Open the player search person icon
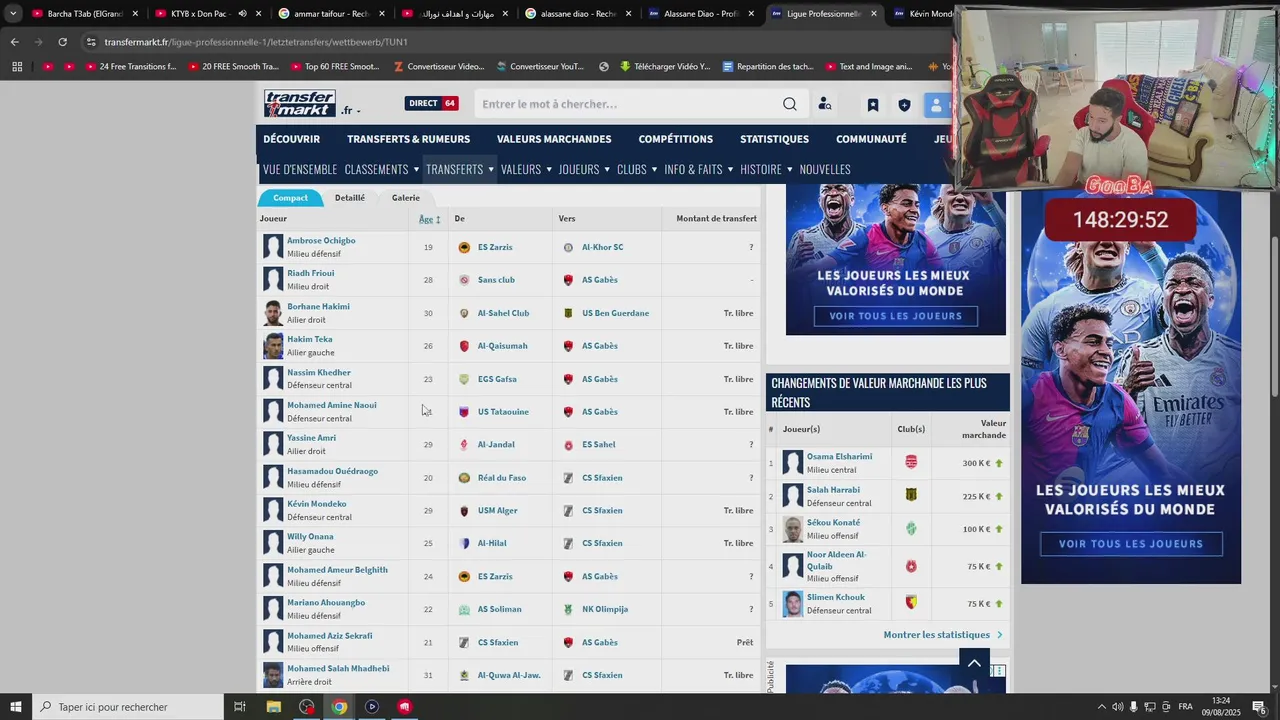 pos(825,104)
